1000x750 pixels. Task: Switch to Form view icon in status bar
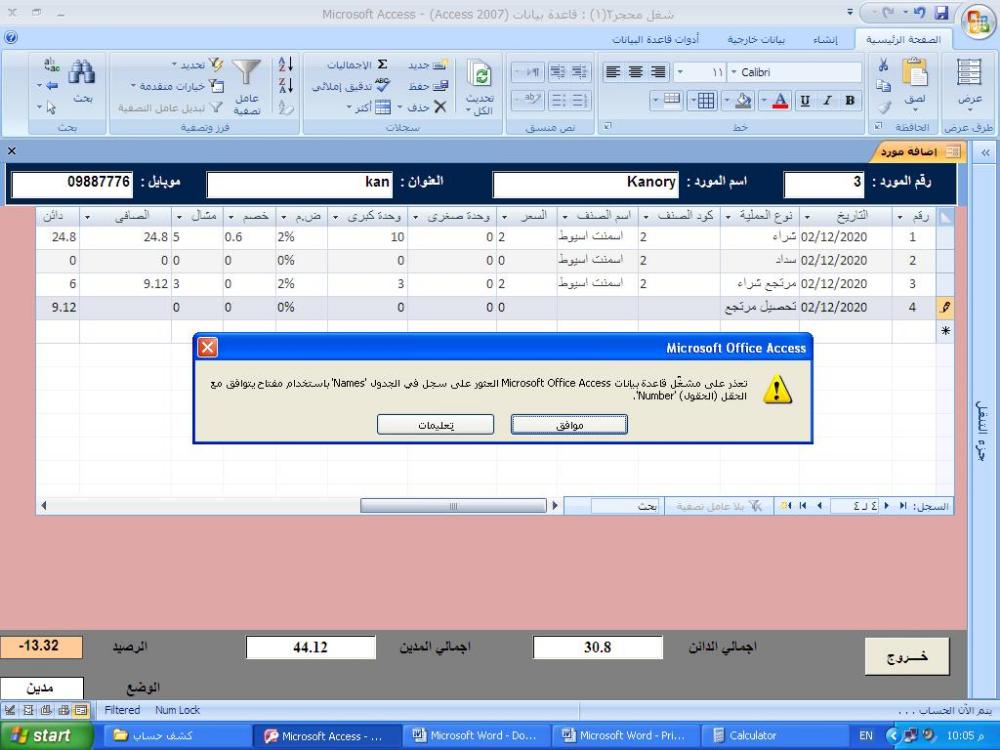(80, 710)
